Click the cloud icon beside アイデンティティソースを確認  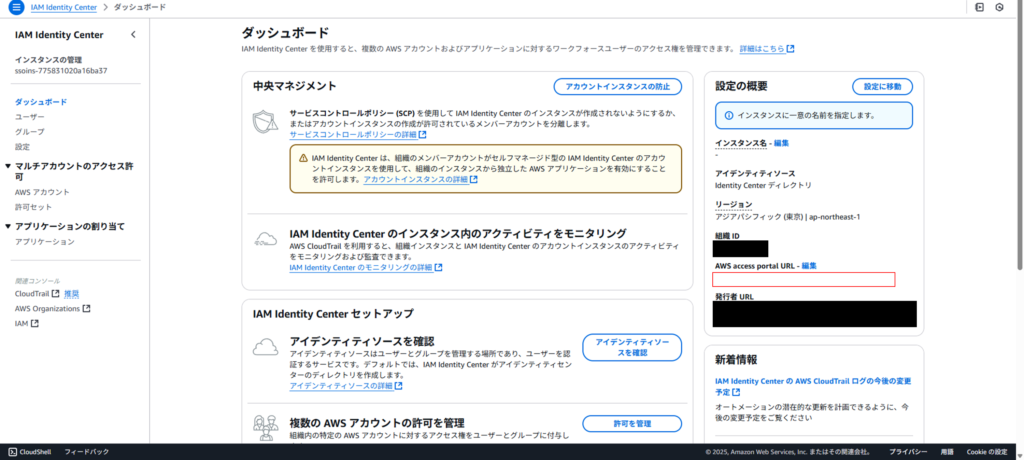click(x=265, y=347)
